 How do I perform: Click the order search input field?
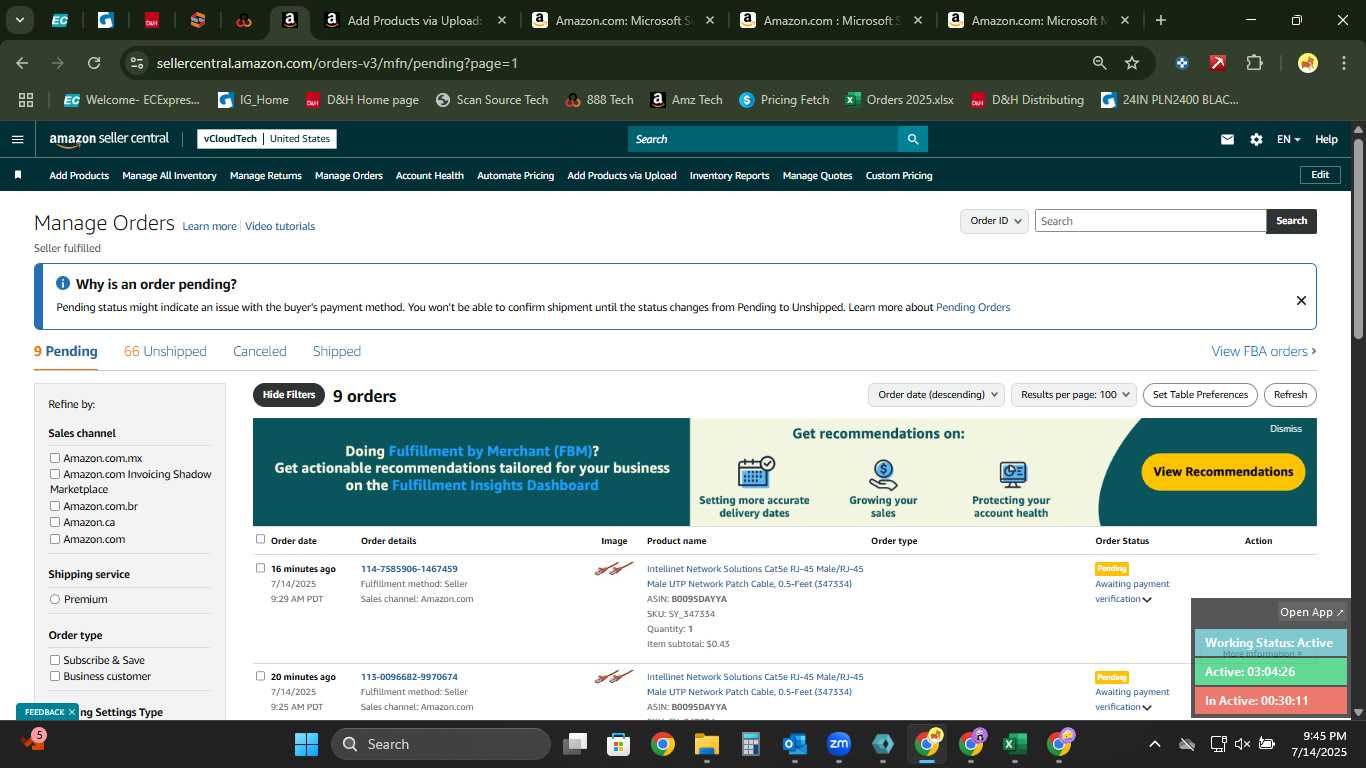[x=1150, y=221]
